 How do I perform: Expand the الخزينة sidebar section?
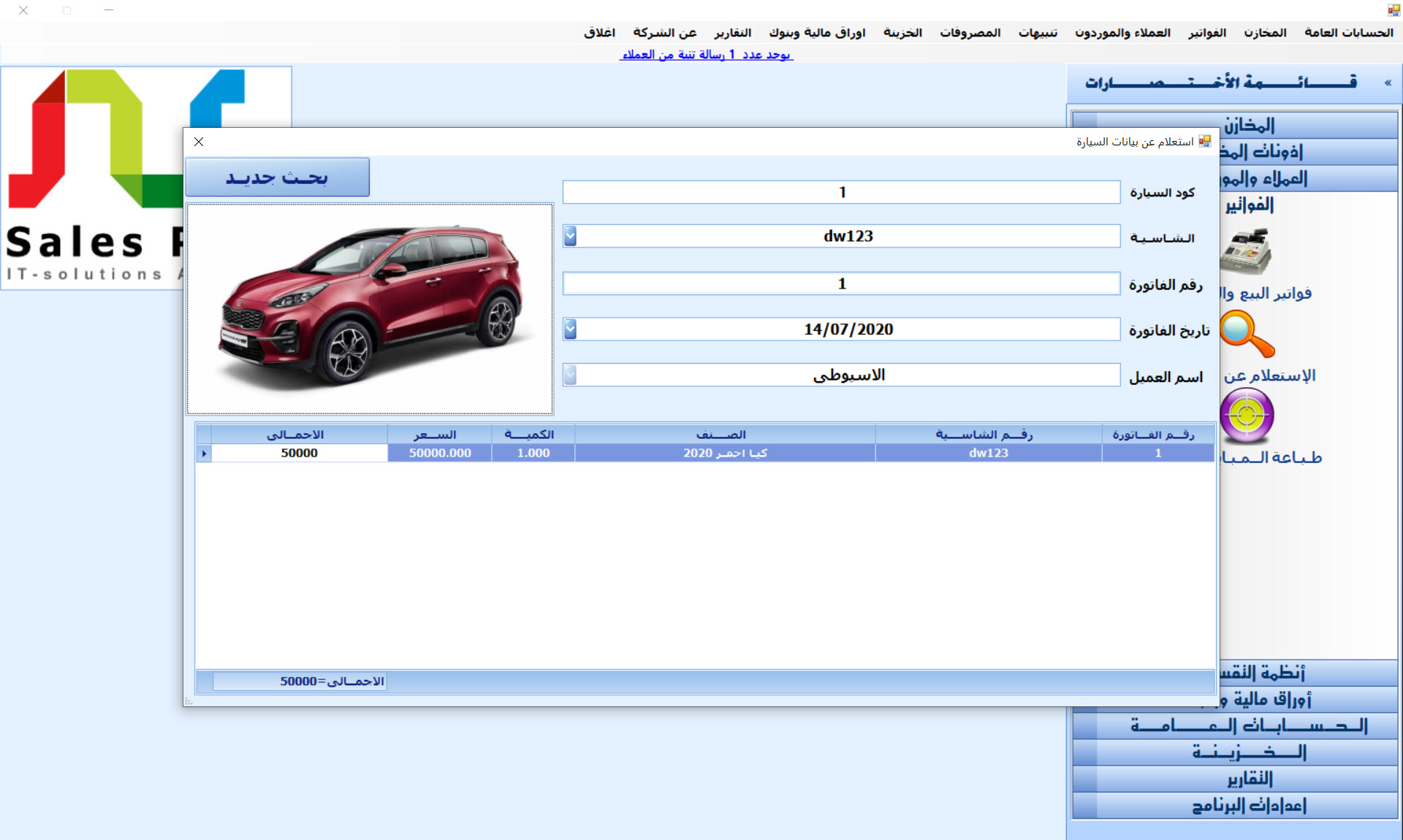pos(1248,752)
